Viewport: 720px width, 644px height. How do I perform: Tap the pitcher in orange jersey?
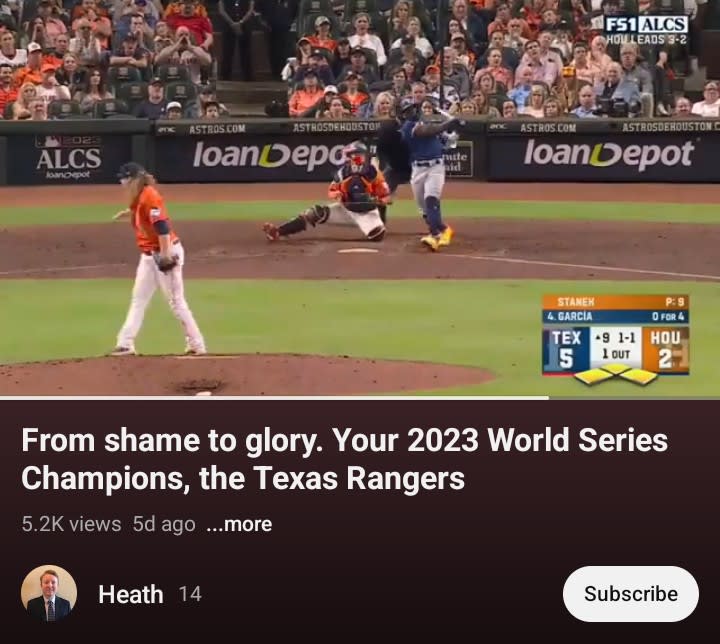tap(157, 259)
